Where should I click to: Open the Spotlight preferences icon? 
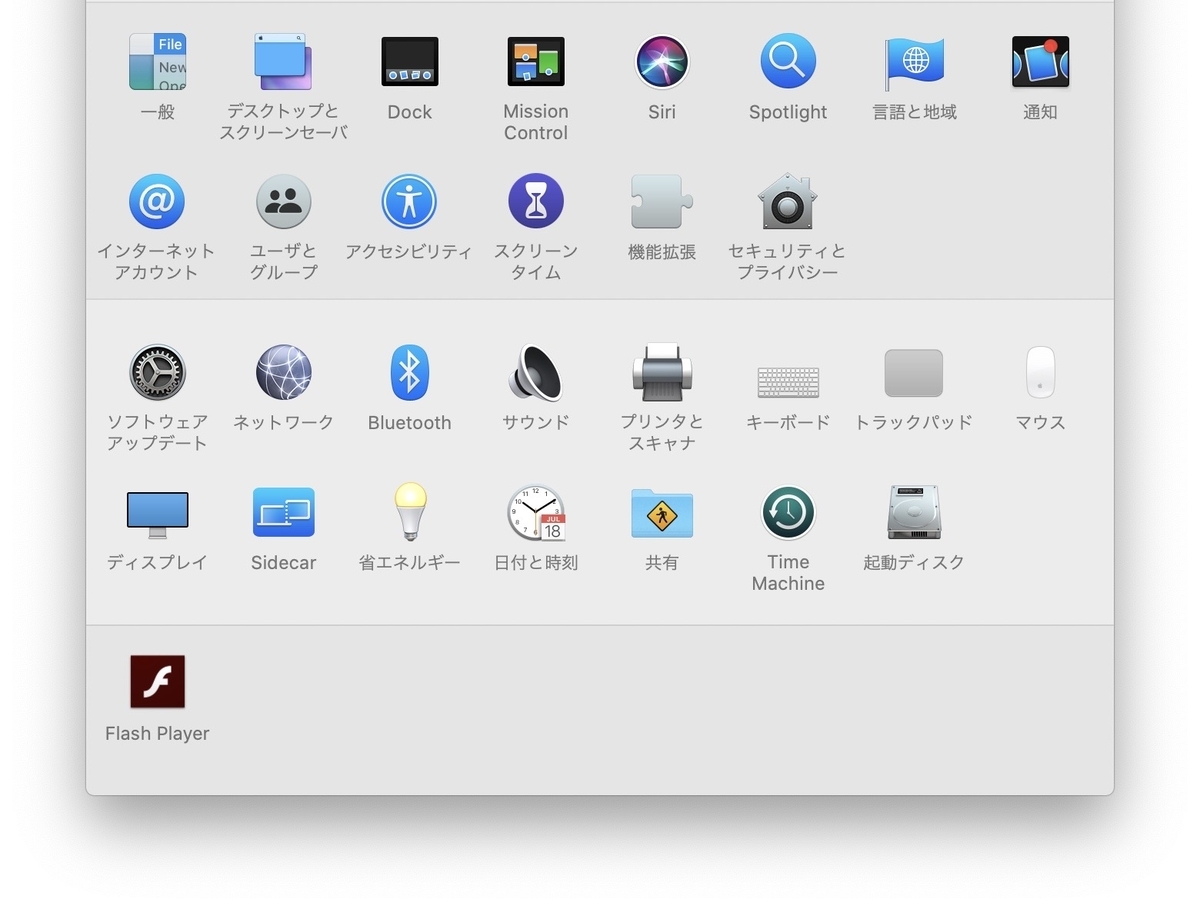[x=788, y=62]
